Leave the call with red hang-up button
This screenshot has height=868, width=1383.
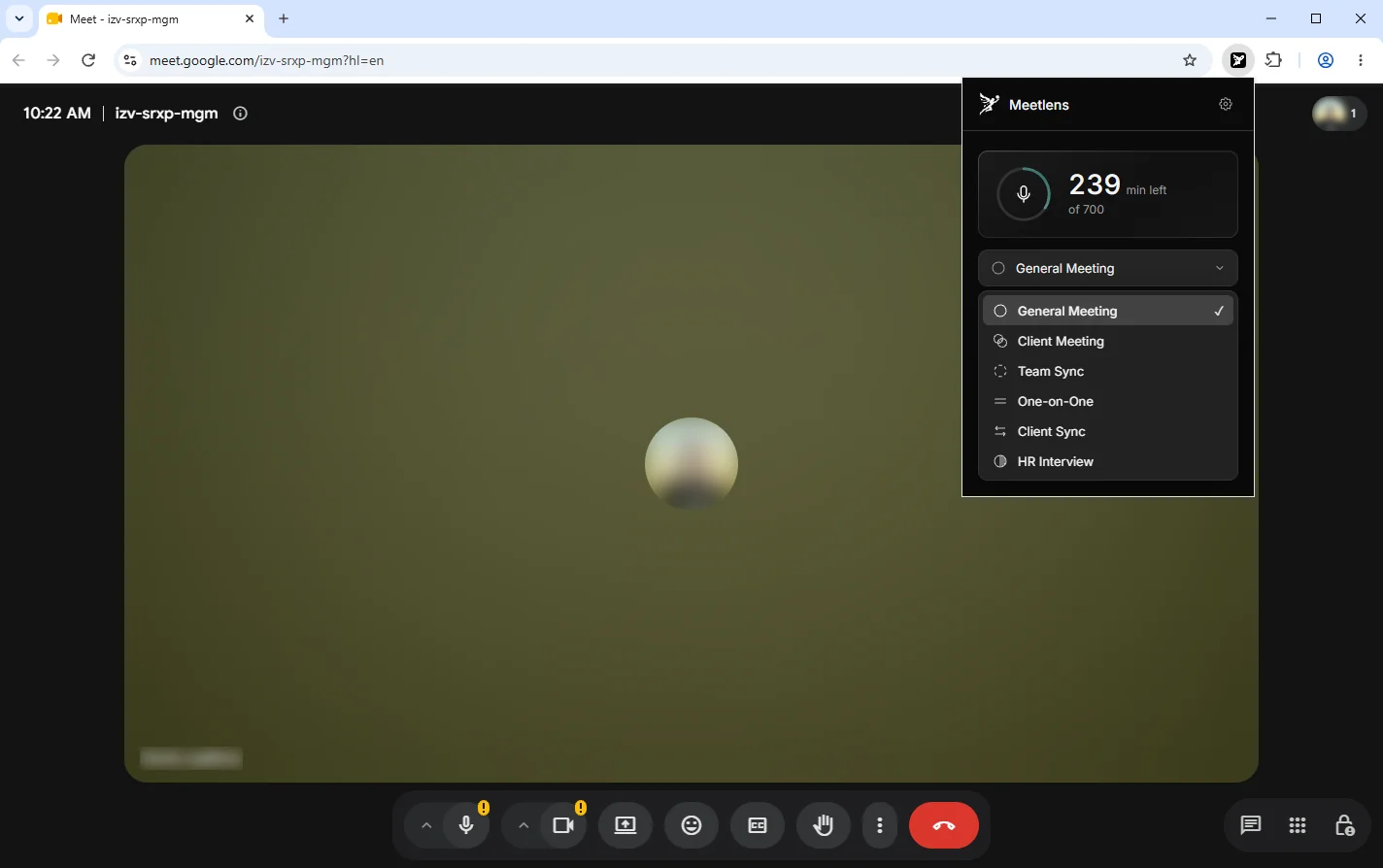point(944,825)
